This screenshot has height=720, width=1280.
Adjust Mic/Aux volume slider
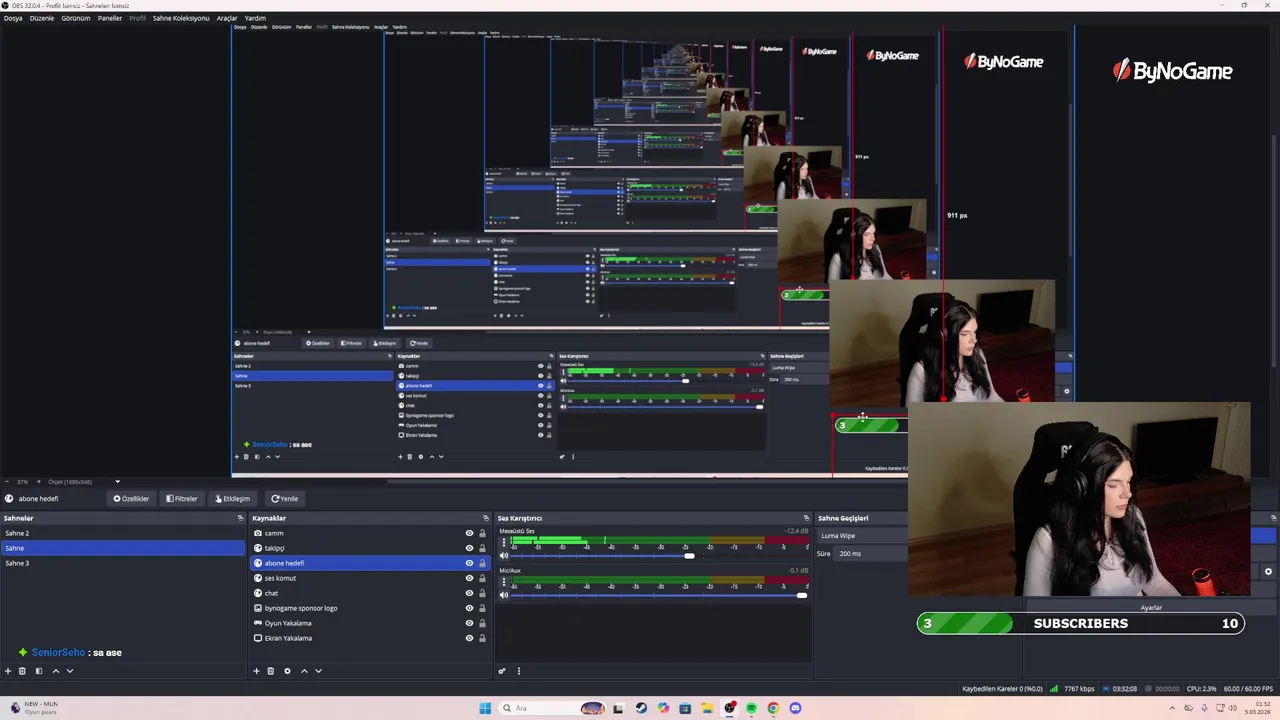[x=801, y=595]
